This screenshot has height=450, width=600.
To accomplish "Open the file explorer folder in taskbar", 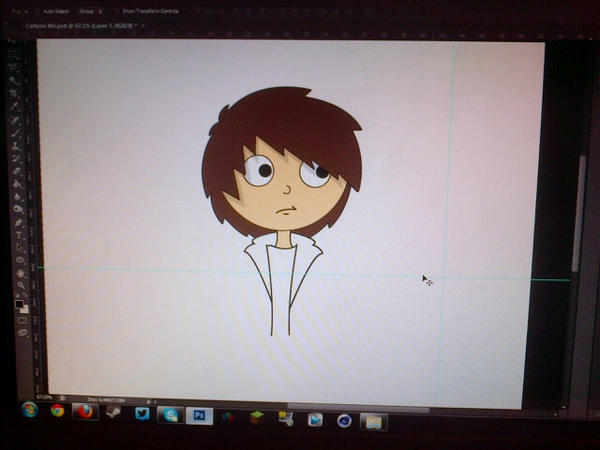I will [x=373, y=422].
